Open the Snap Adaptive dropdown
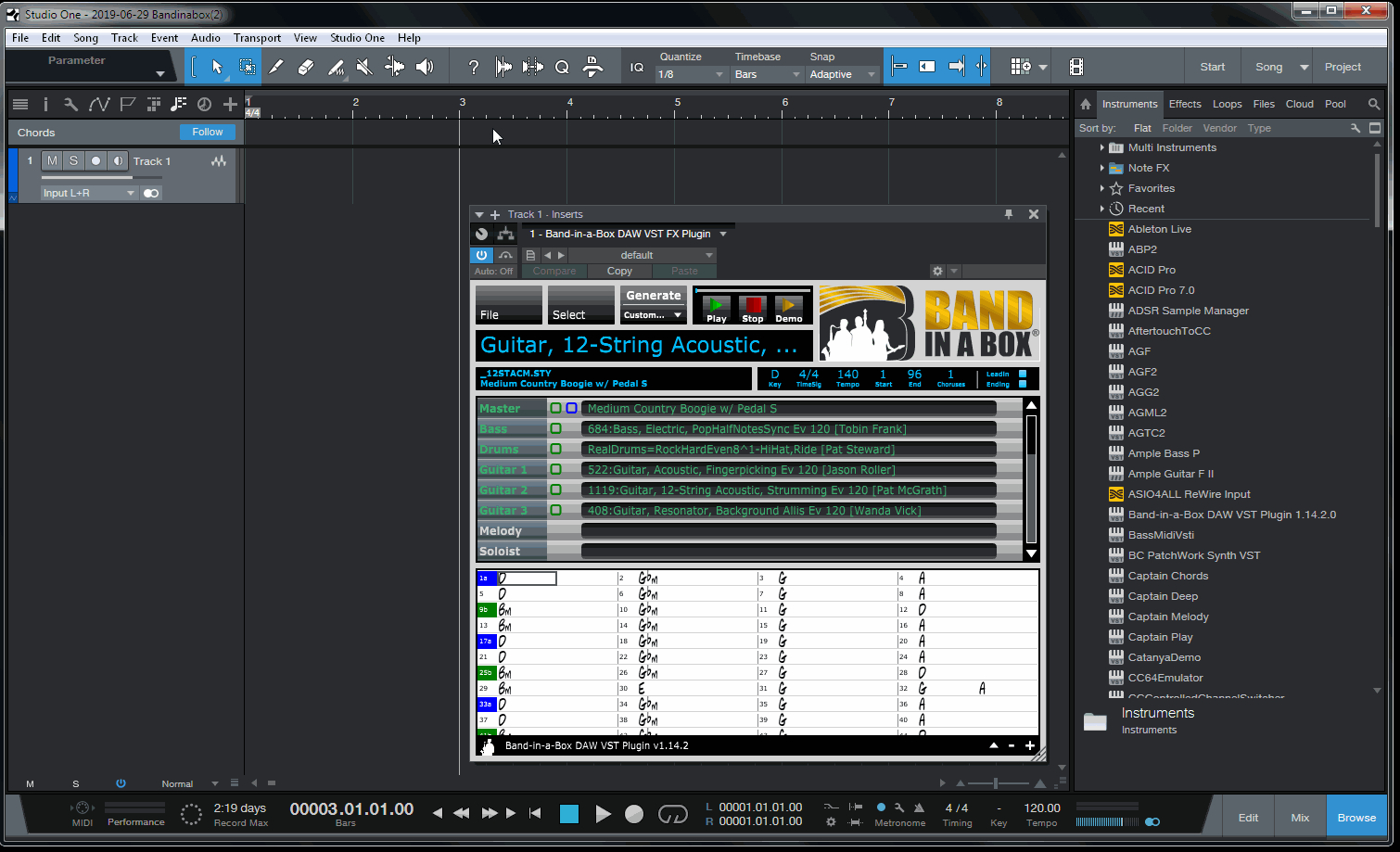The width and height of the screenshot is (1400, 852). [x=842, y=74]
